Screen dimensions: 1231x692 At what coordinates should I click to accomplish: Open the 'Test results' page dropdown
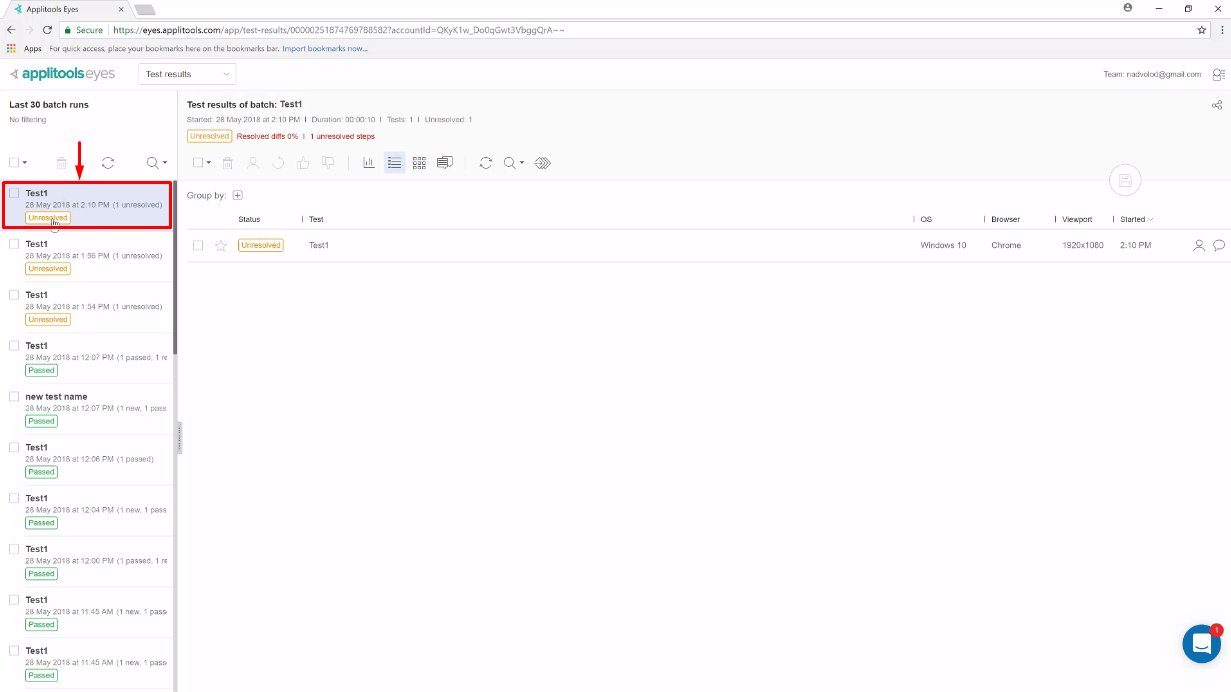click(187, 74)
